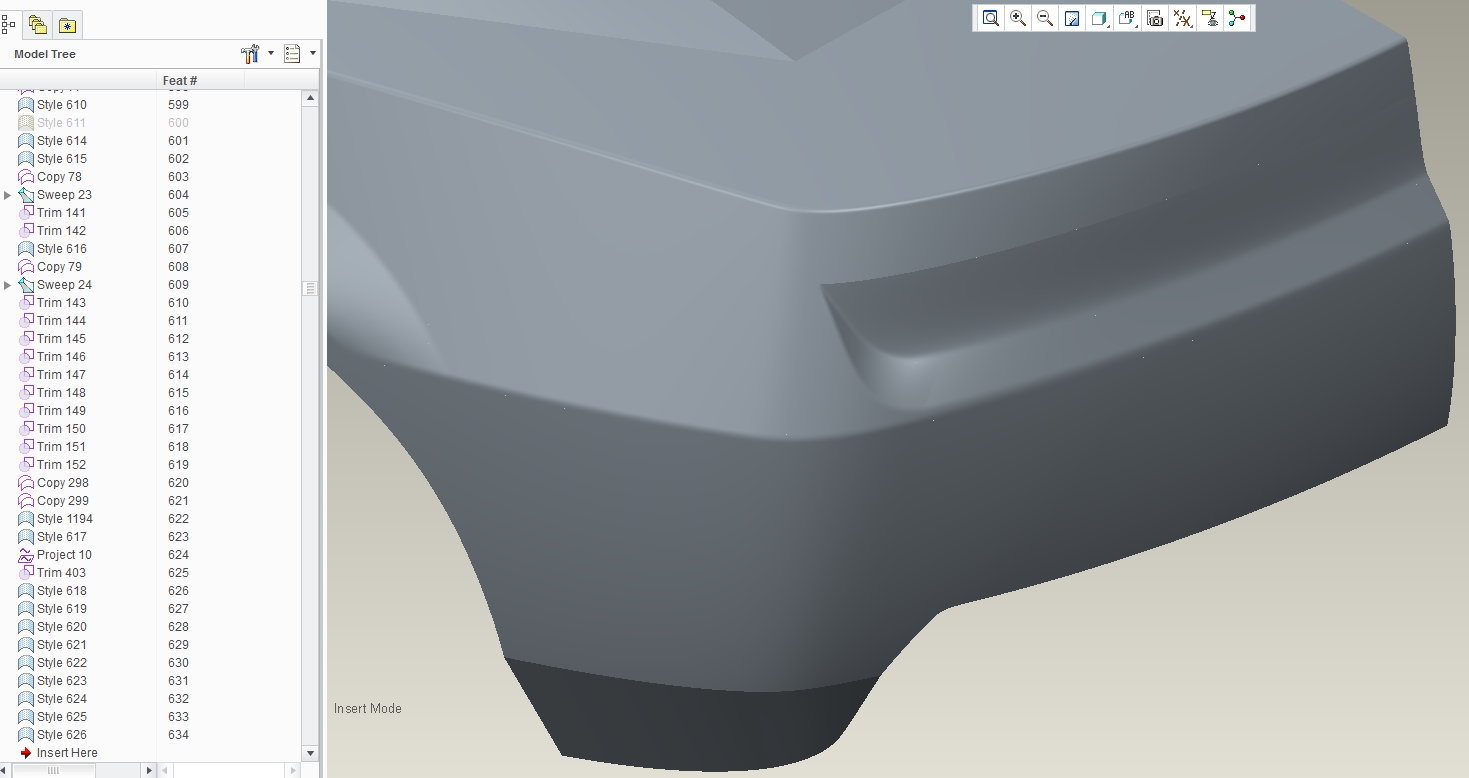Click the Copy 78 feature icon

click(x=26, y=177)
